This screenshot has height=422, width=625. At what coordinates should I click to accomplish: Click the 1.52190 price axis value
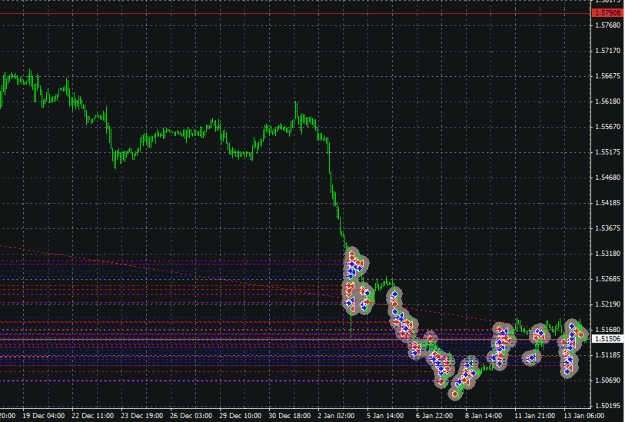[608, 304]
